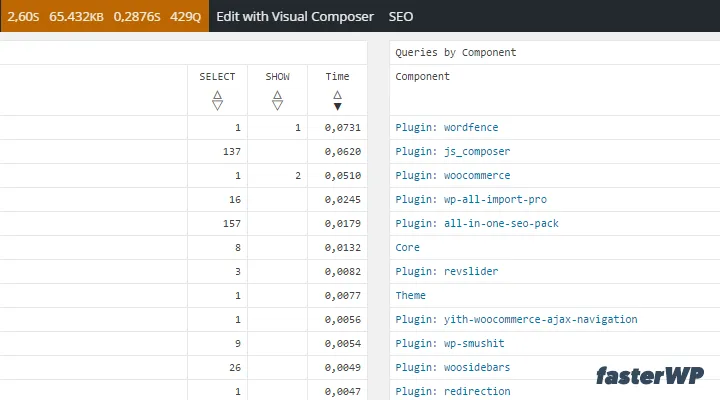Click the 0,2876s database time stat

[137, 17]
